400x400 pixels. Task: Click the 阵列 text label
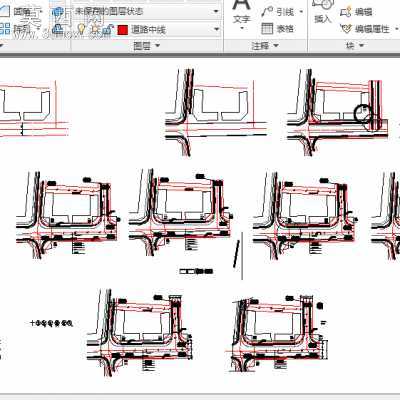[22, 29]
